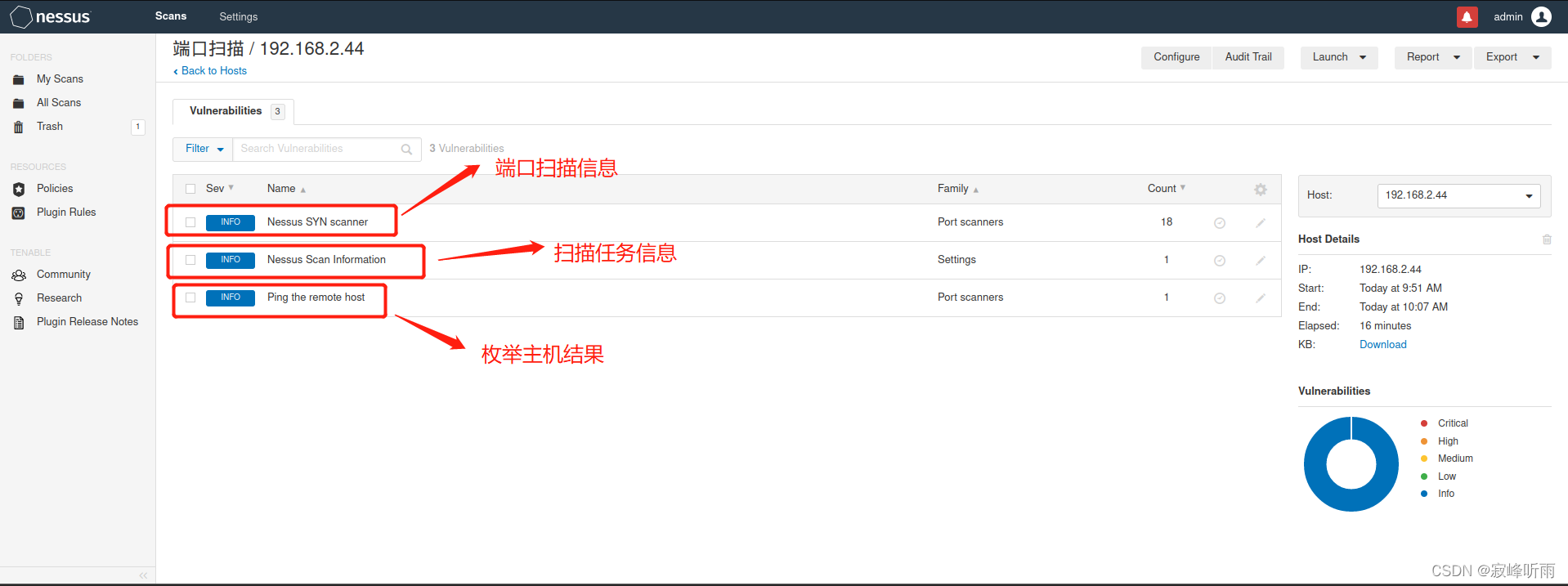Open the Nessus Scan Information entry

point(326,260)
